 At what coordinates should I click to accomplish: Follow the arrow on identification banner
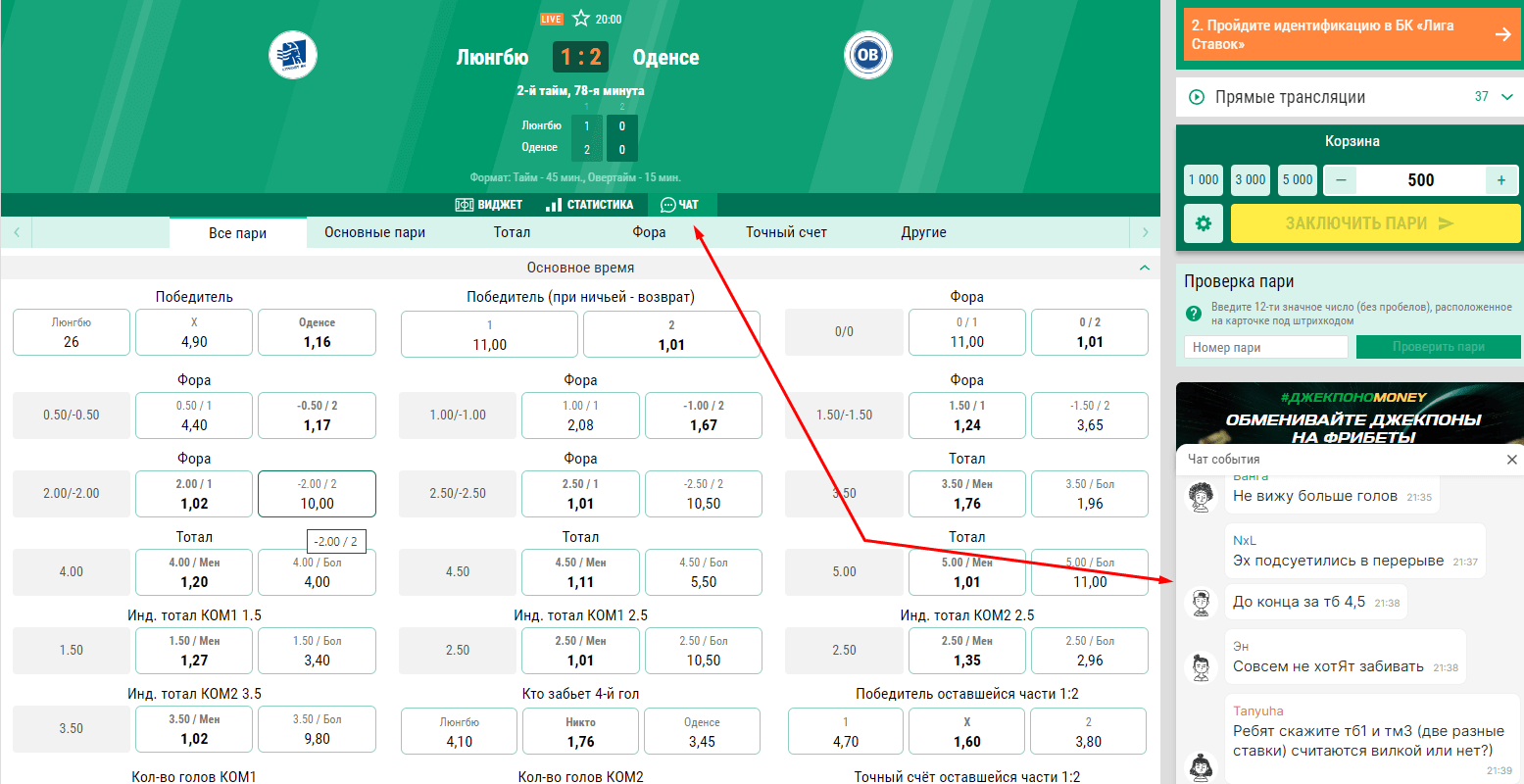(x=1502, y=34)
